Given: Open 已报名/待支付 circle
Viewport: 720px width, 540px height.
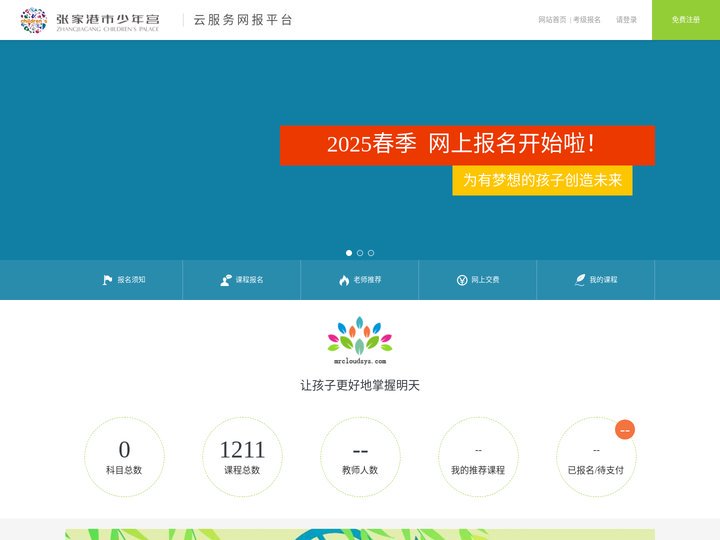Looking at the screenshot, I should pyautogui.click(x=596, y=457).
